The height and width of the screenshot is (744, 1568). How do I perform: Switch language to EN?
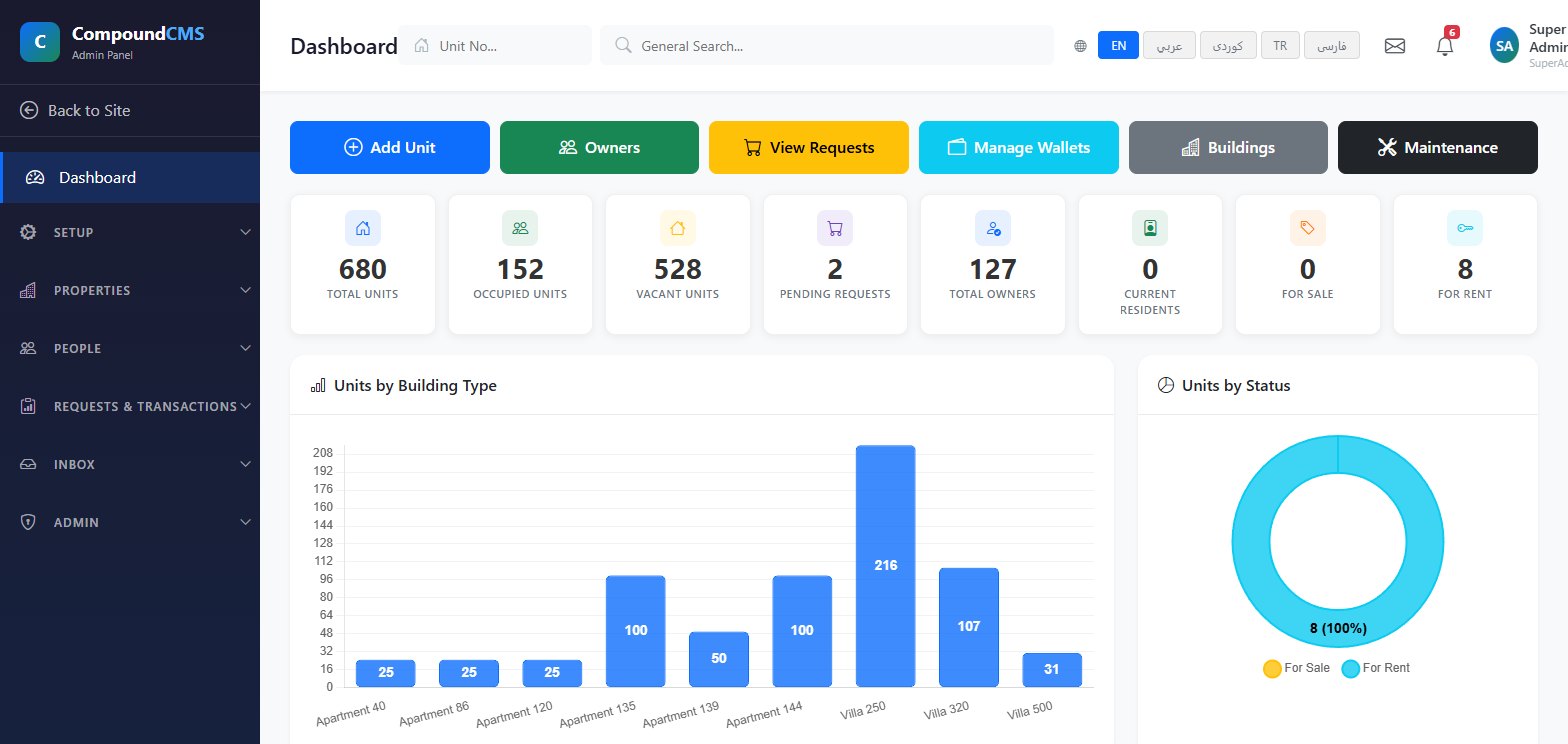pos(1118,46)
